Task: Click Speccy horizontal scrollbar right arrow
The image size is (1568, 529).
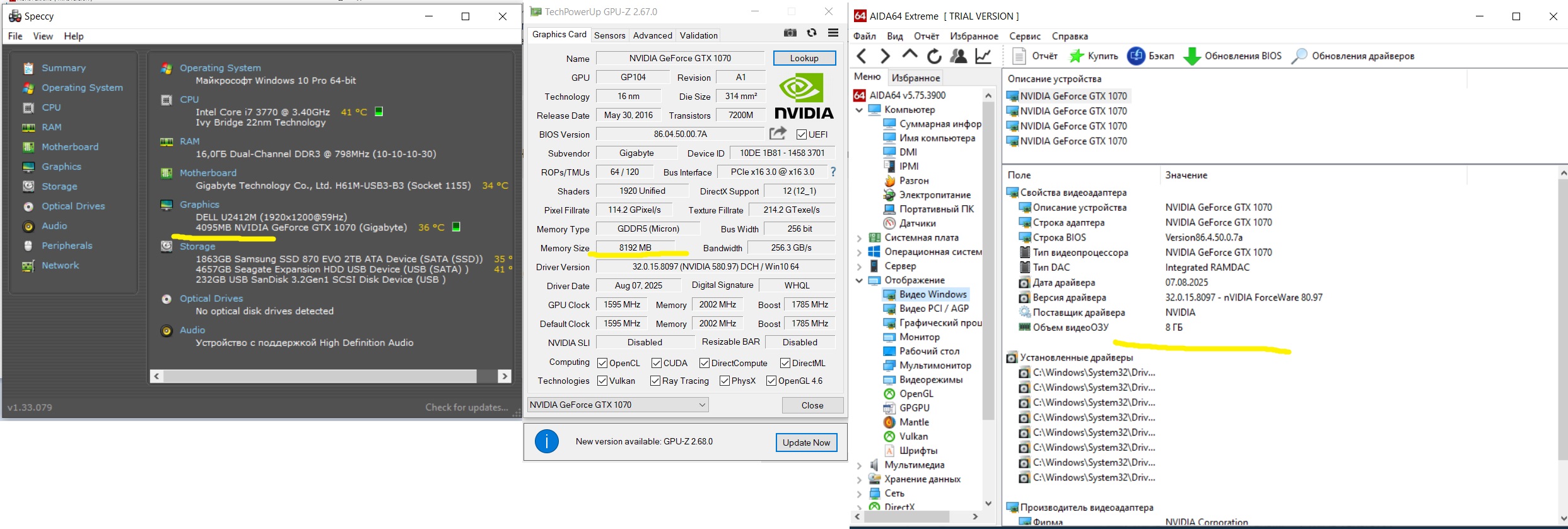Action: tap(504, 376)
